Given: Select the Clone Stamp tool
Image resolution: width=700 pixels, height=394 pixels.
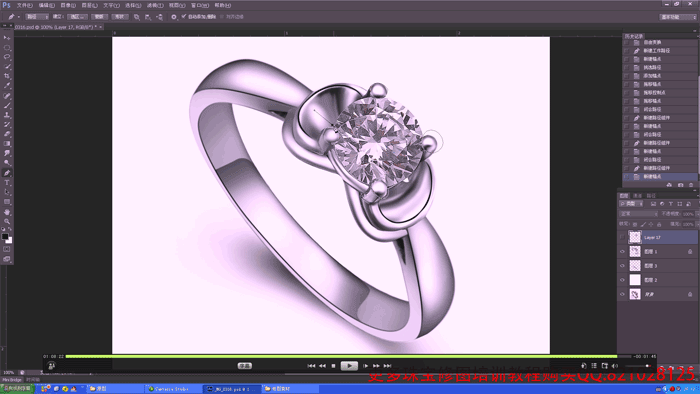Looking at the screenshot, I should pos(7,115).
